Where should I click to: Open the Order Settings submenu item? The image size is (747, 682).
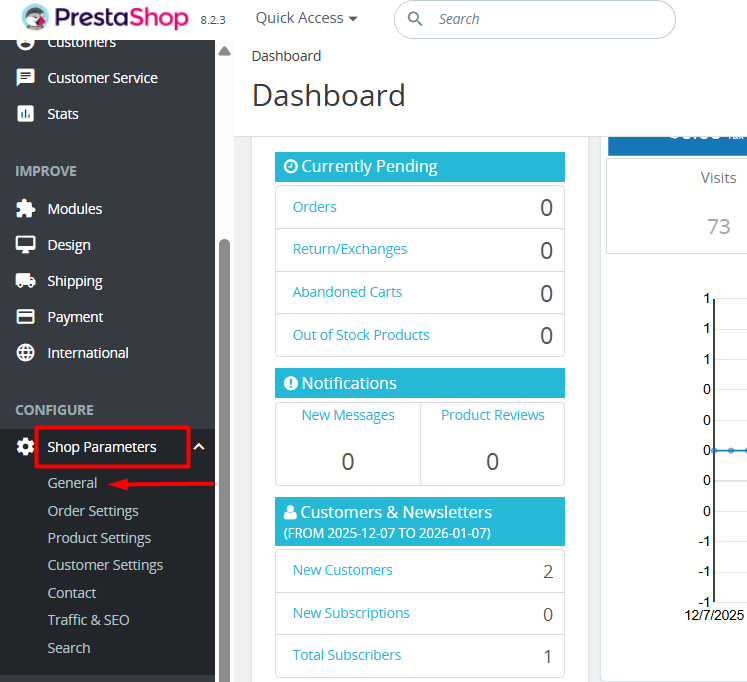click(x=93, y=511)
